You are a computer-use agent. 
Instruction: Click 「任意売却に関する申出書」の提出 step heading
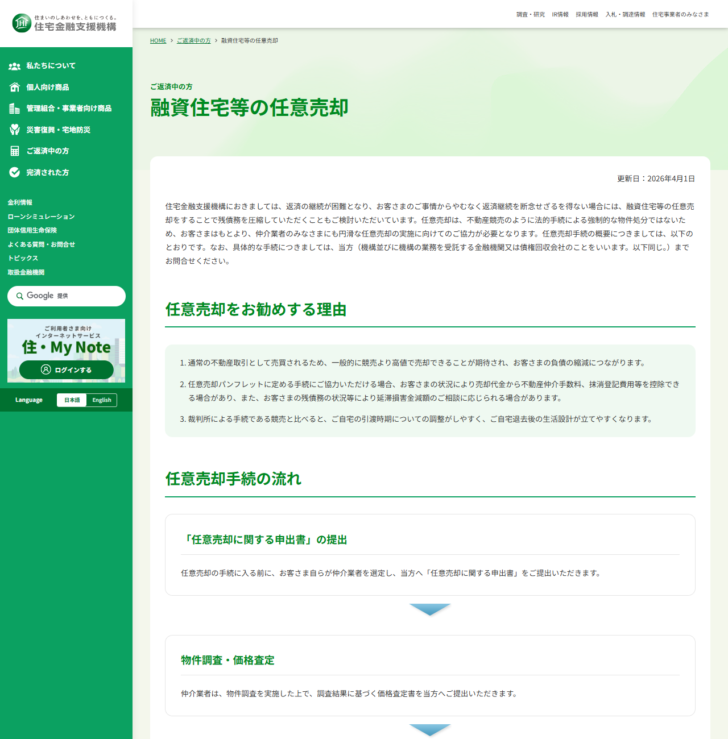click(x=264, y=540)
